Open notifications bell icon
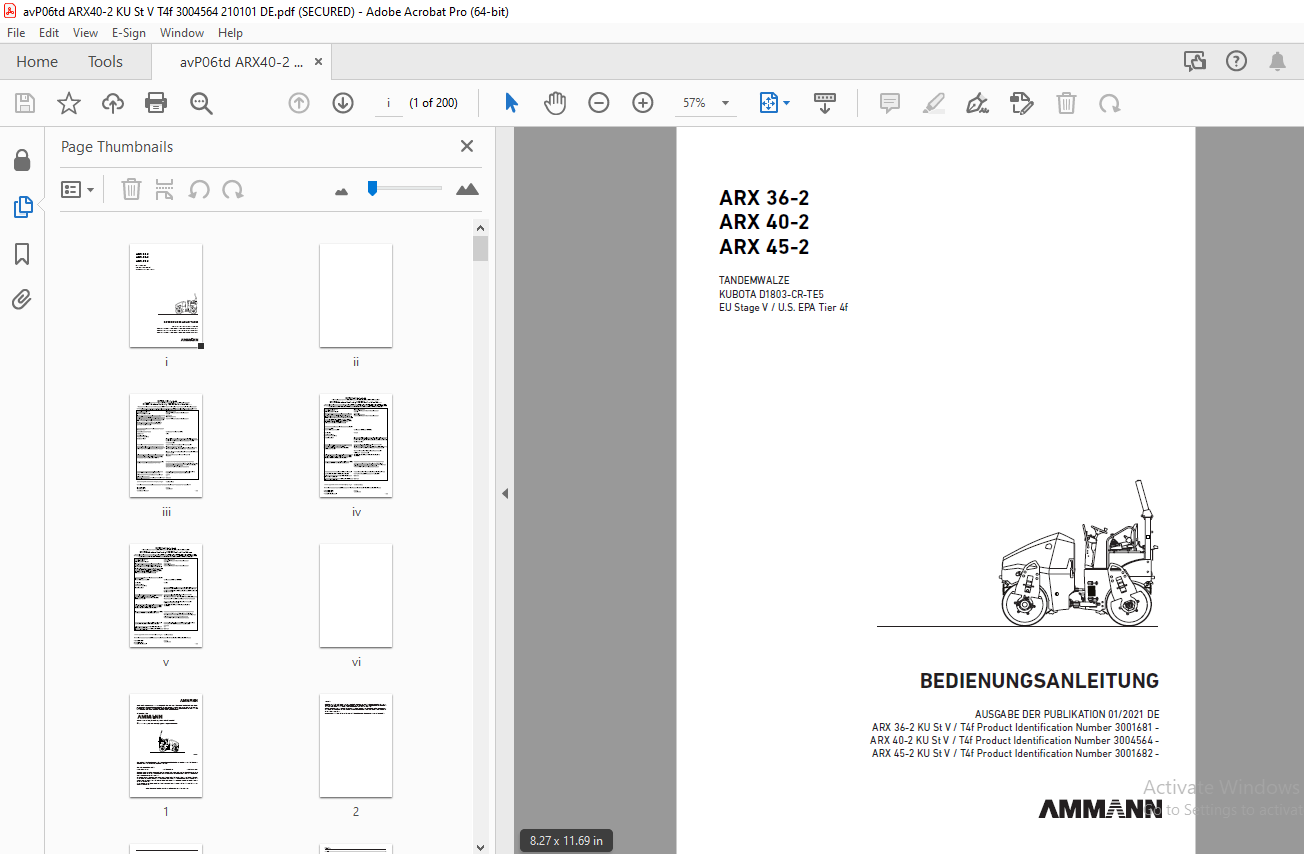 click(1277, 62)
